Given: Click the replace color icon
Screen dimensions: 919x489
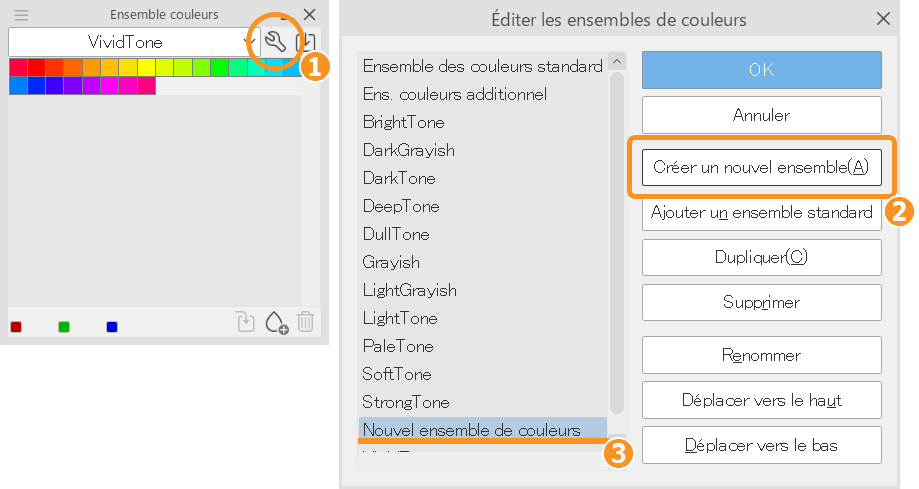Looking at the screenshot, I should pos(245,322).
